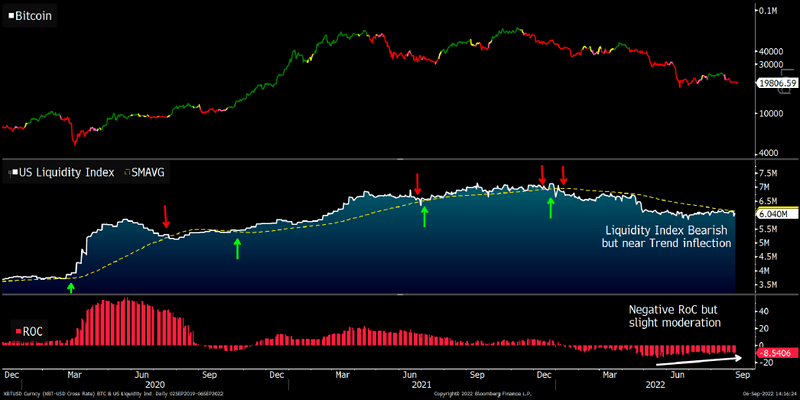Click the 40000 price axis label
Screen dimensions: 800x400
coord(770,52)
